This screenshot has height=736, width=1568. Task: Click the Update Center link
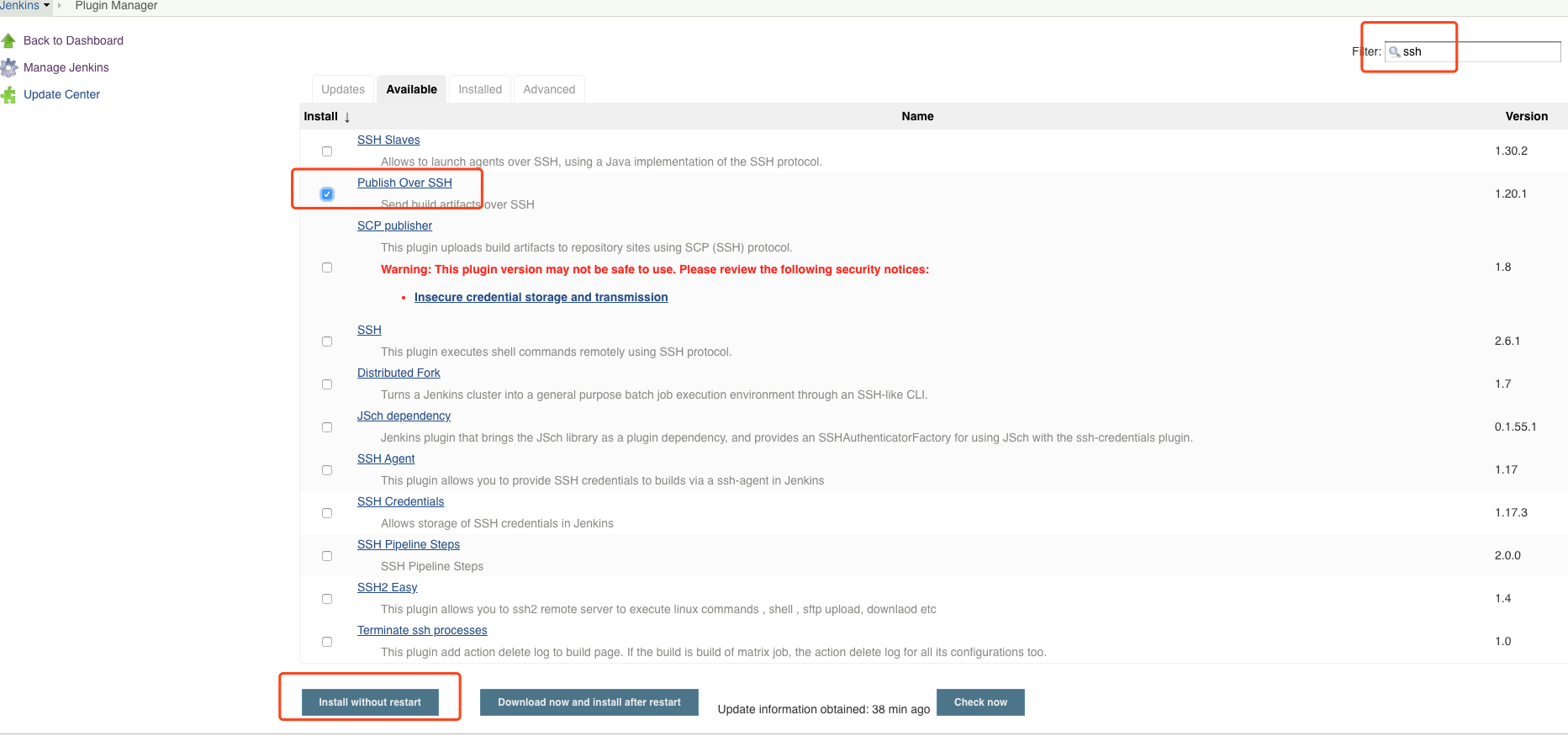[61, 94]
